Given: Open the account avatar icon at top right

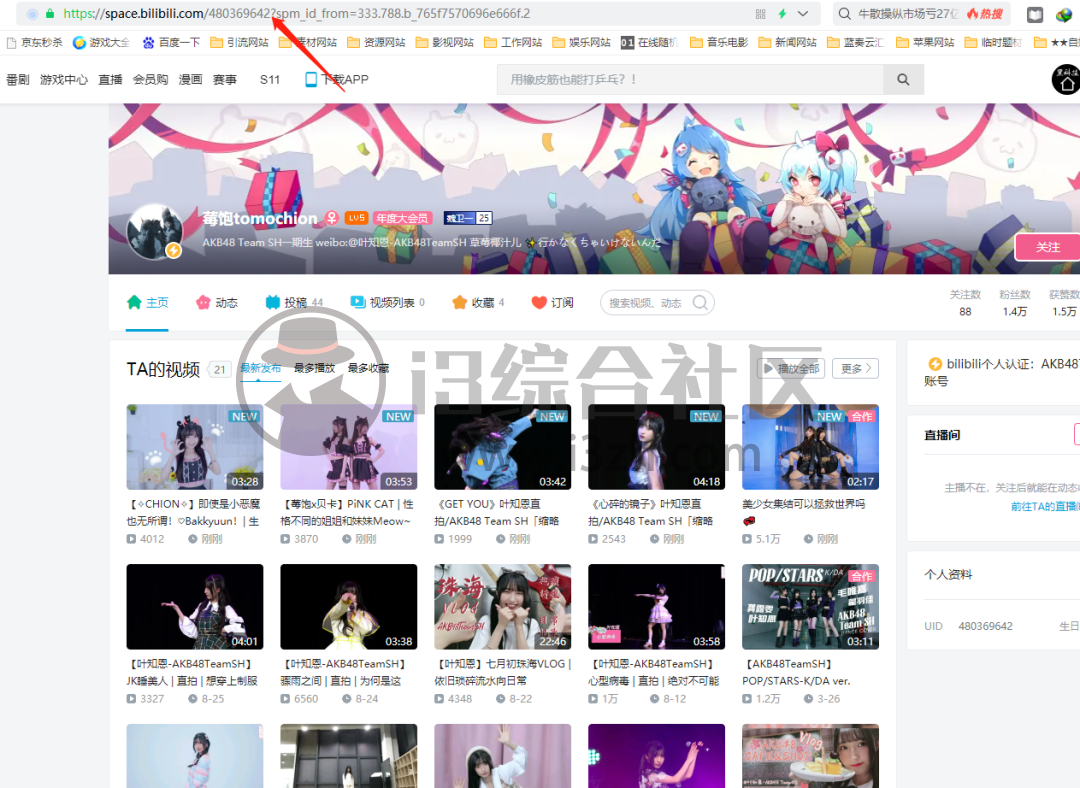Looking at the screenshot, I should [x=1066, y=80].
